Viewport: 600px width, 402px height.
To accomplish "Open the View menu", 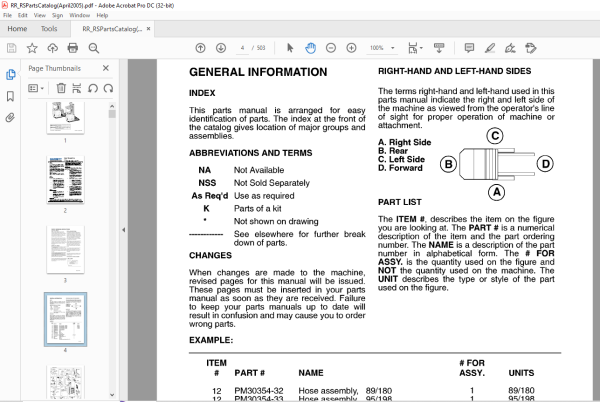I will (x=40, y=15).
